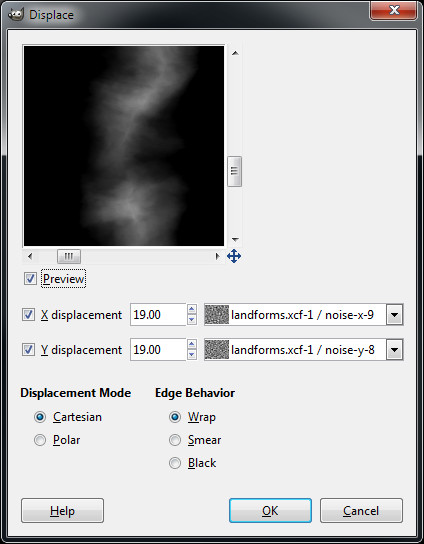Toggle the Preview checkbox

30,279
